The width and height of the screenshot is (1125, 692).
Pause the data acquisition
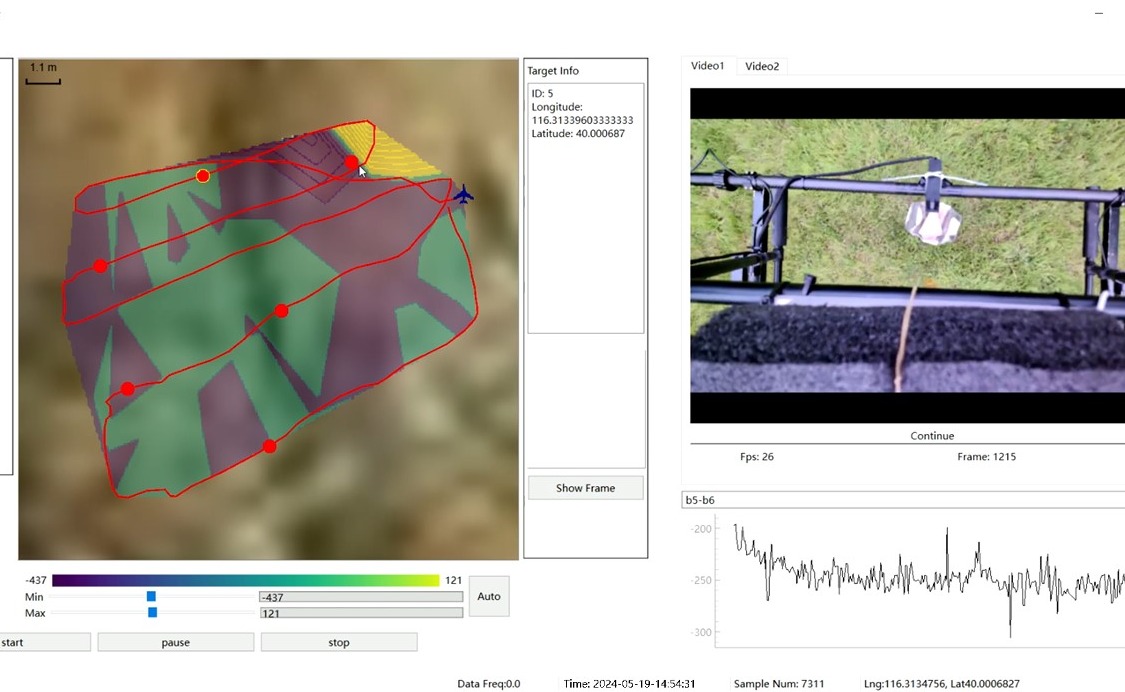tap(176, 642)
